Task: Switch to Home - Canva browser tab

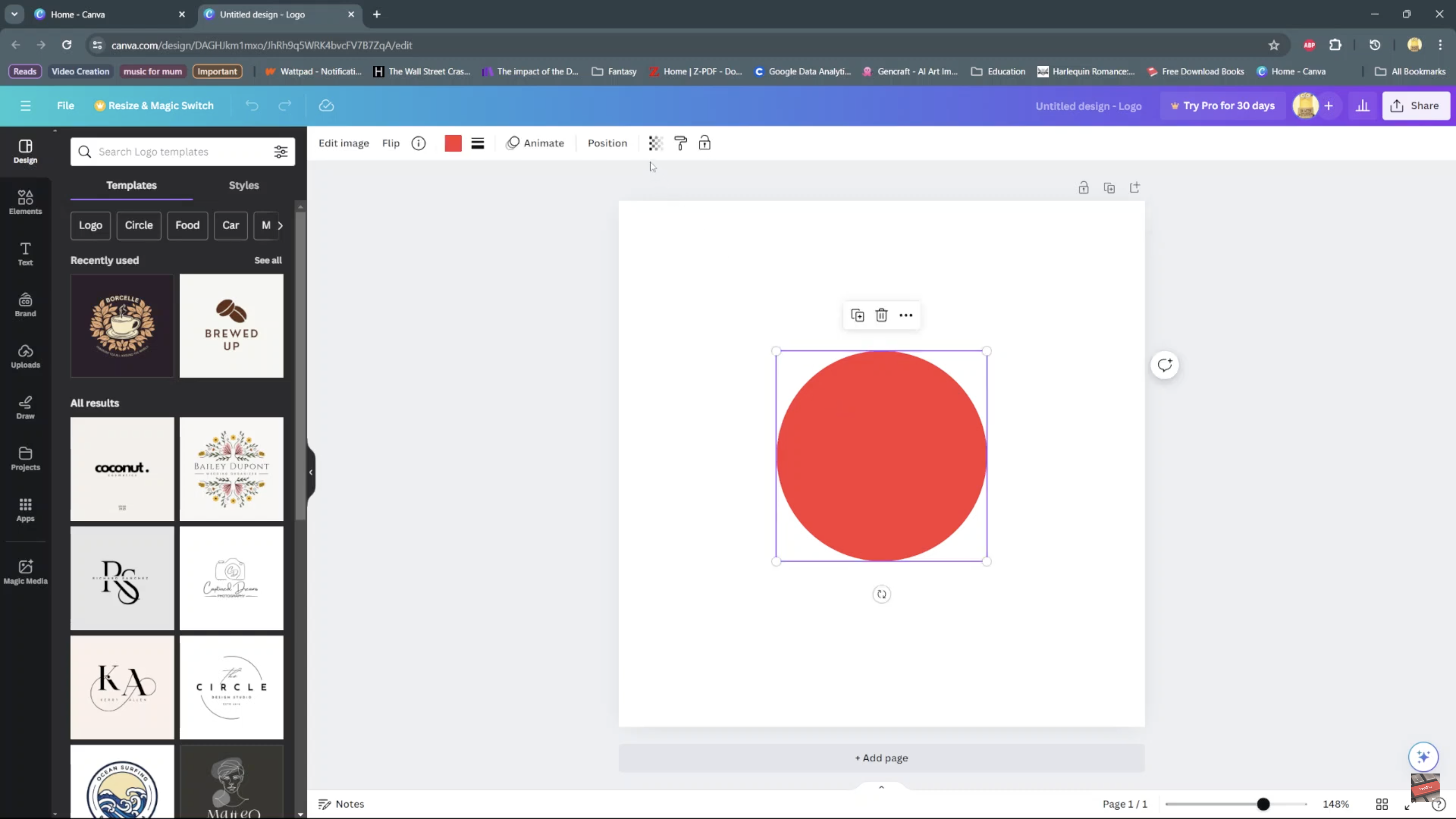Action: 110,14
